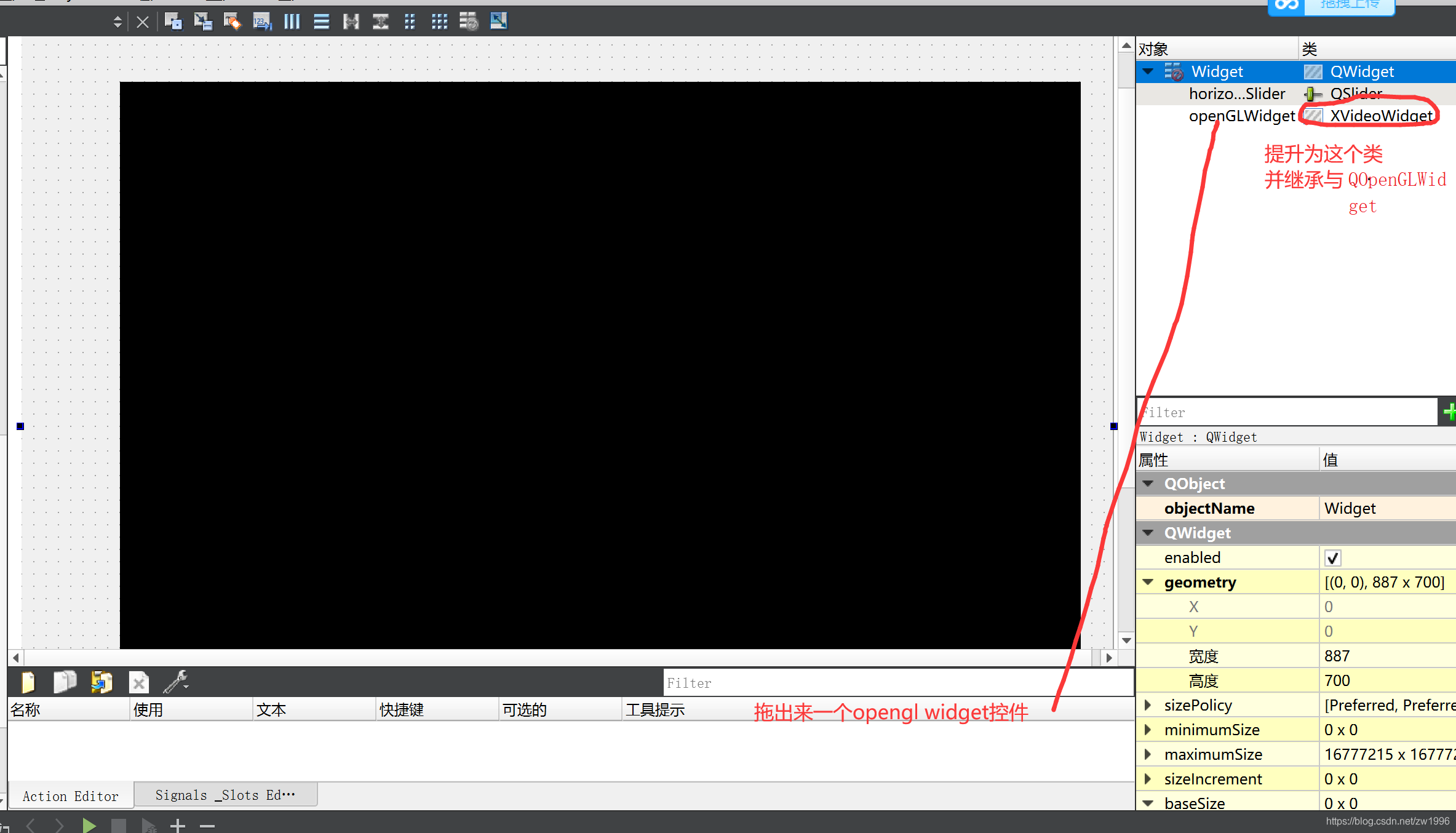
Task: Go forward with the right chevron
Action: tap(60, 825)
